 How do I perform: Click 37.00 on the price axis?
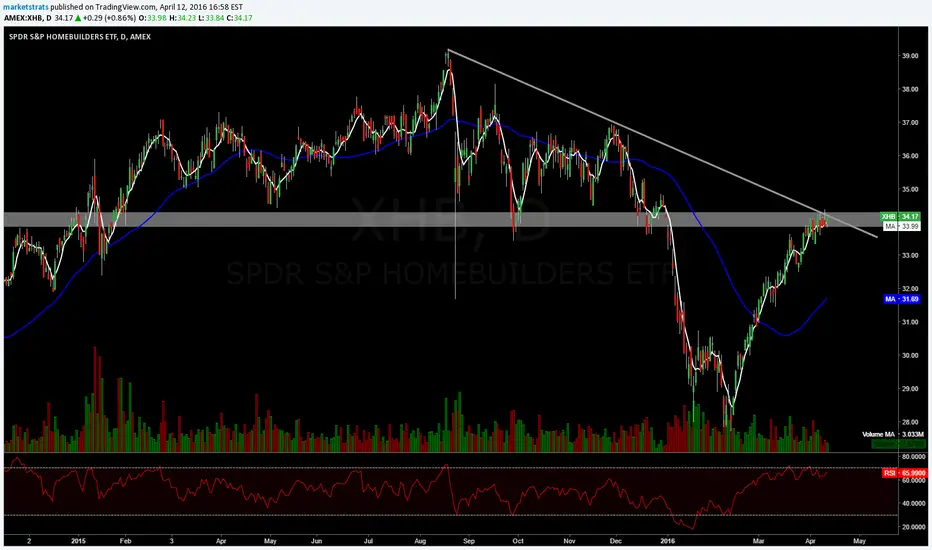coord(910,122)
